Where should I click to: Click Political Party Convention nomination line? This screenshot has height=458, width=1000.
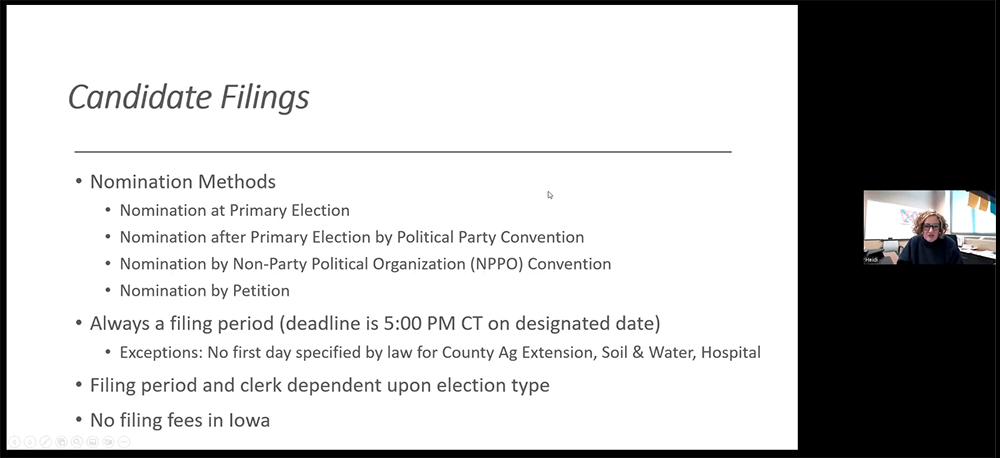[352, 237]
